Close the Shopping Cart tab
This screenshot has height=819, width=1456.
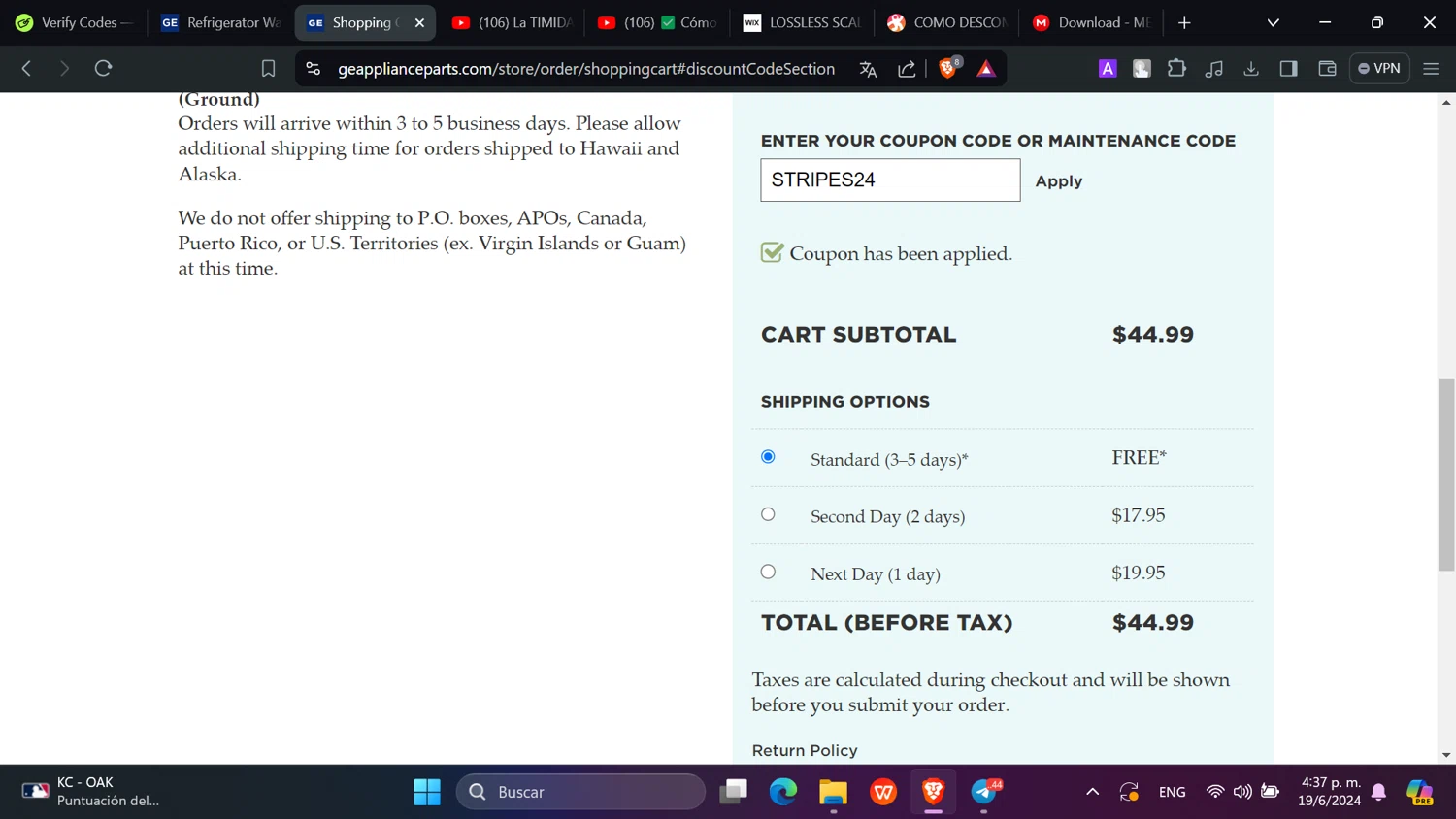tap(419, 22)
